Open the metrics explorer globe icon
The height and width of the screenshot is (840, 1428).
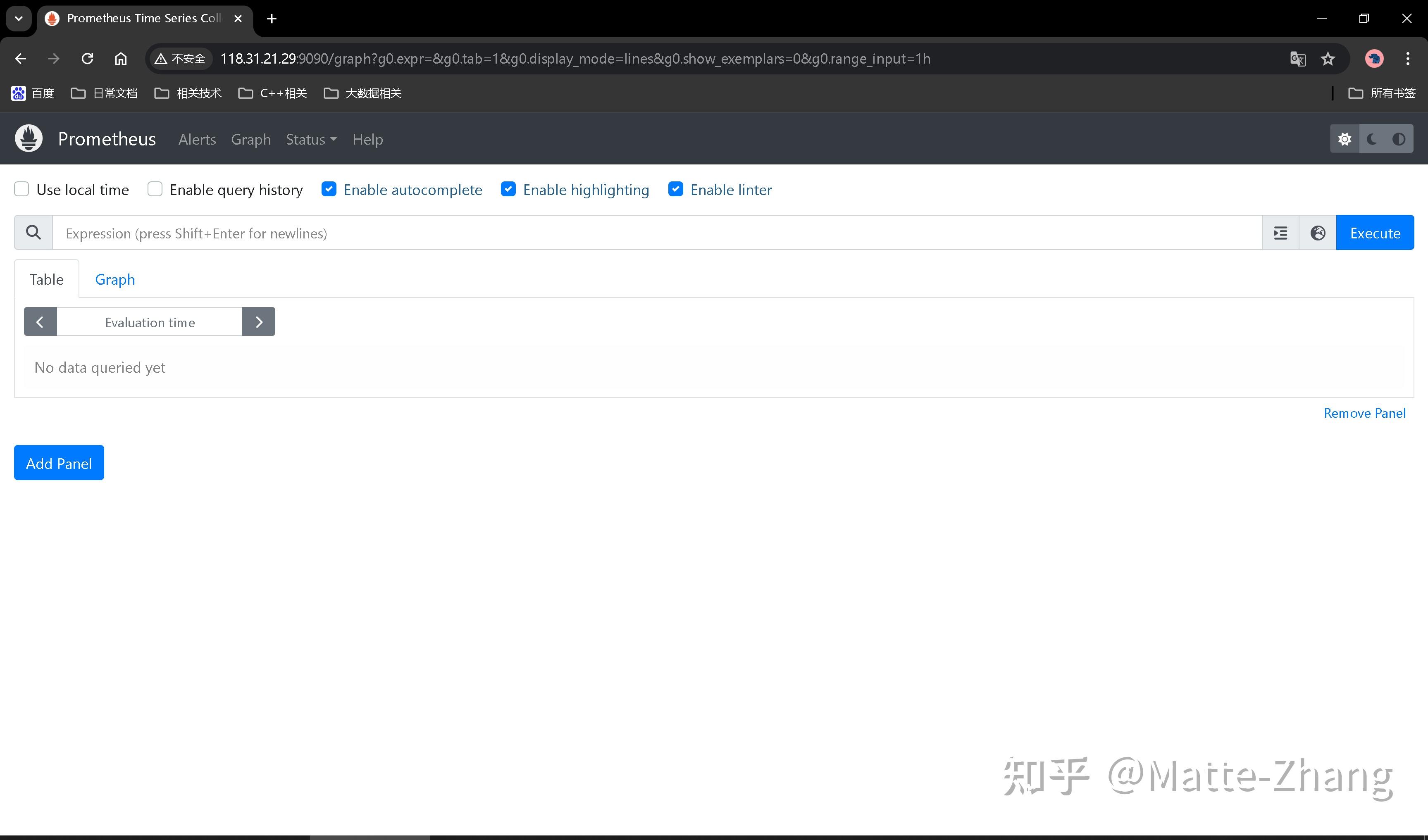[x=1318, y=232]
